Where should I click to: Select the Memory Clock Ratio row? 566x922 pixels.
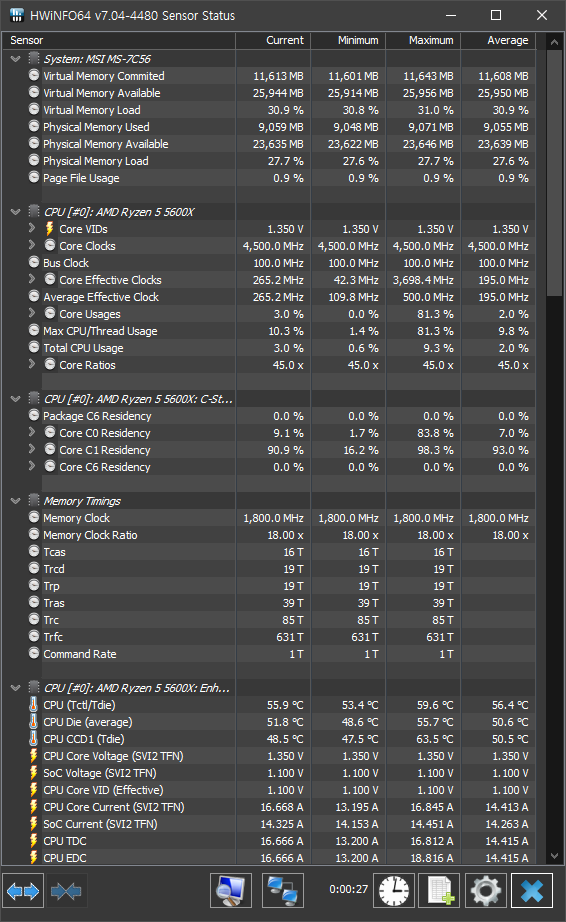click(269, 535)
